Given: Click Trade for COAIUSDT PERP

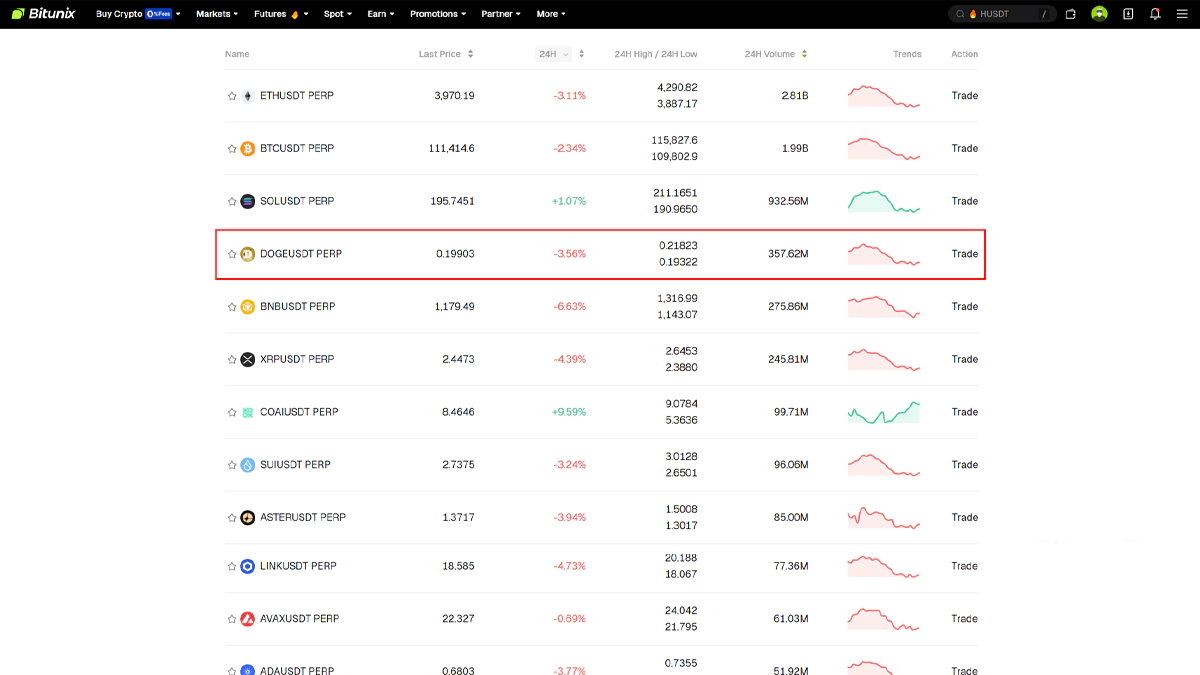Looking at the screenshot, I should pos(964,412).
